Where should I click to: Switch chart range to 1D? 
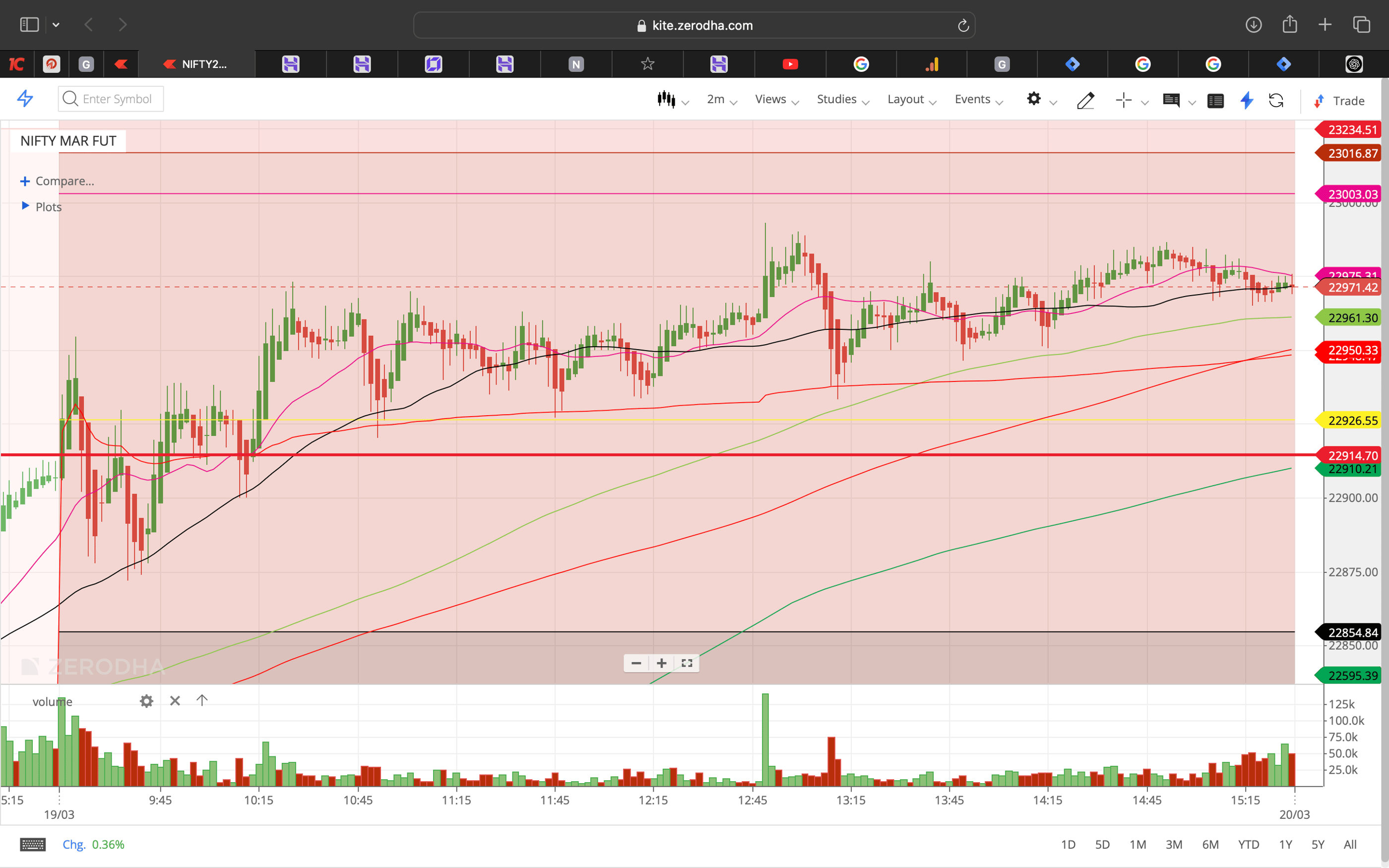pos(1069,844)
